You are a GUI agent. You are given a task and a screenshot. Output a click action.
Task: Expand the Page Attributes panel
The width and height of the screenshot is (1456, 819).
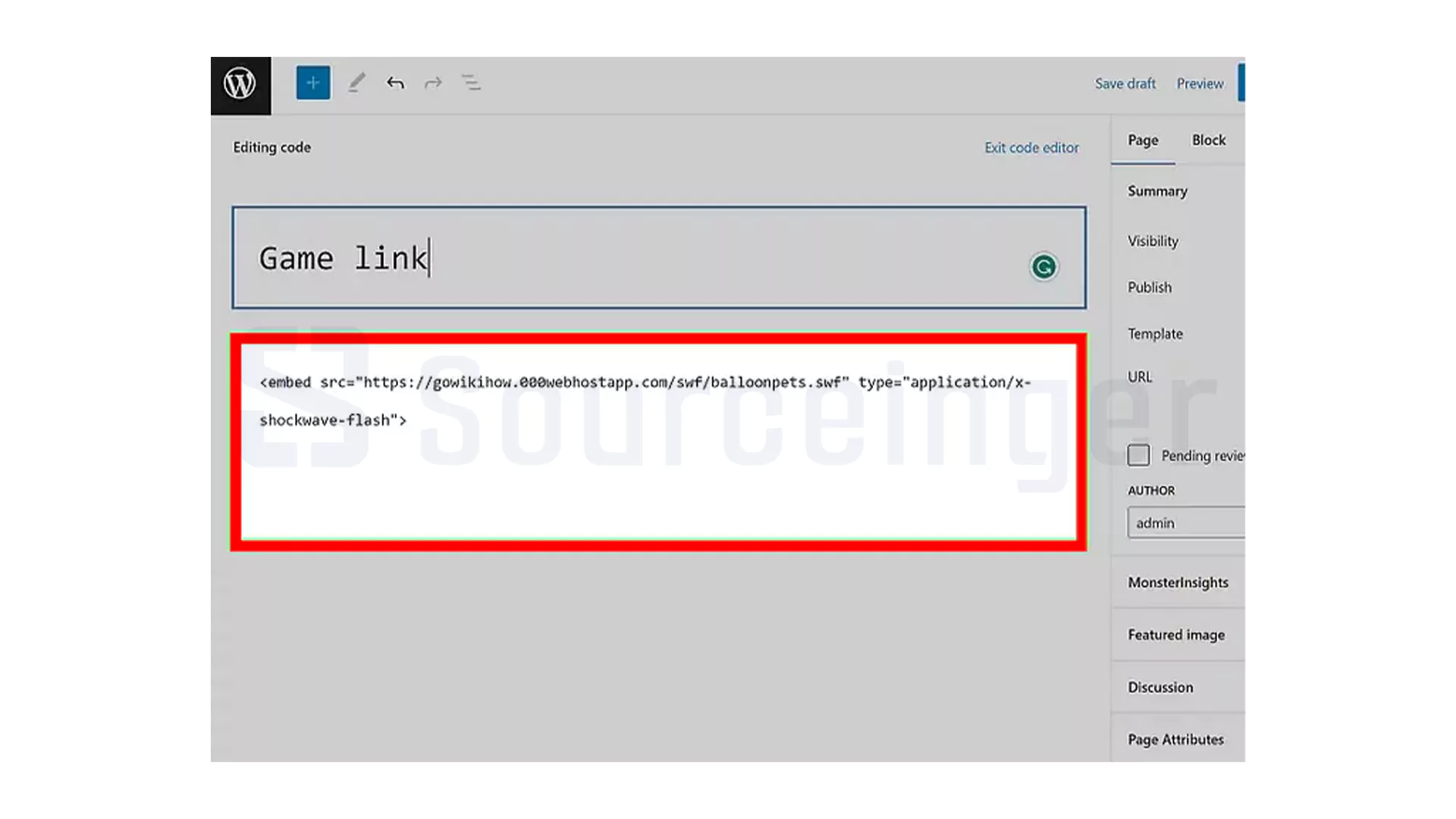click(x=1178, y=739)
